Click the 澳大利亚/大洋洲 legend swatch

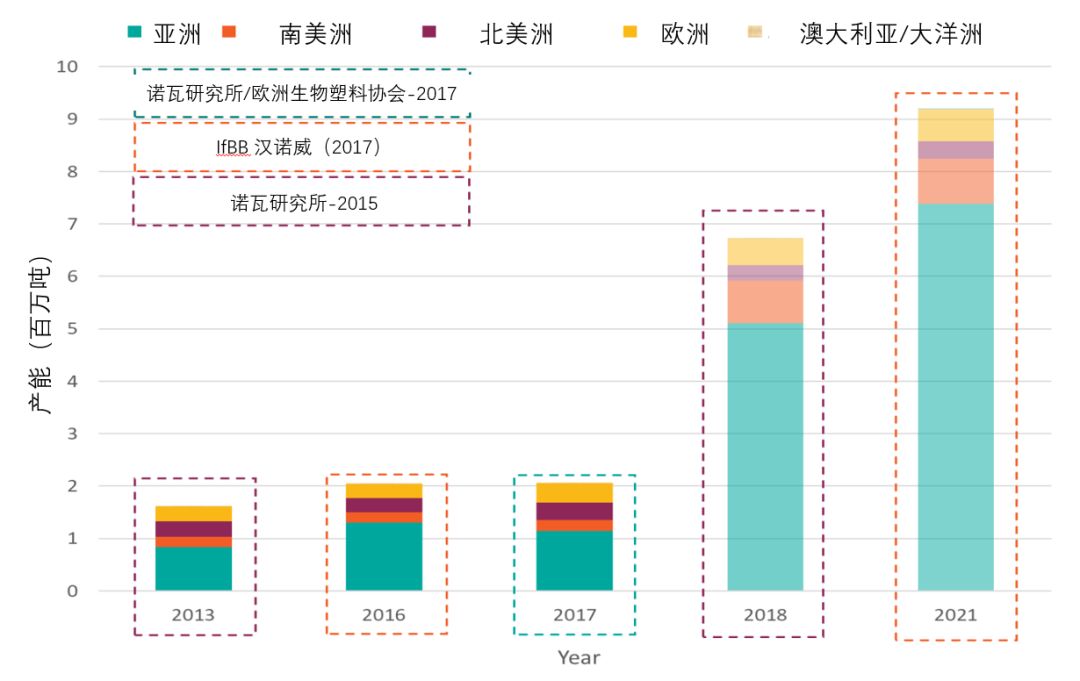click(x=755, y=33)
